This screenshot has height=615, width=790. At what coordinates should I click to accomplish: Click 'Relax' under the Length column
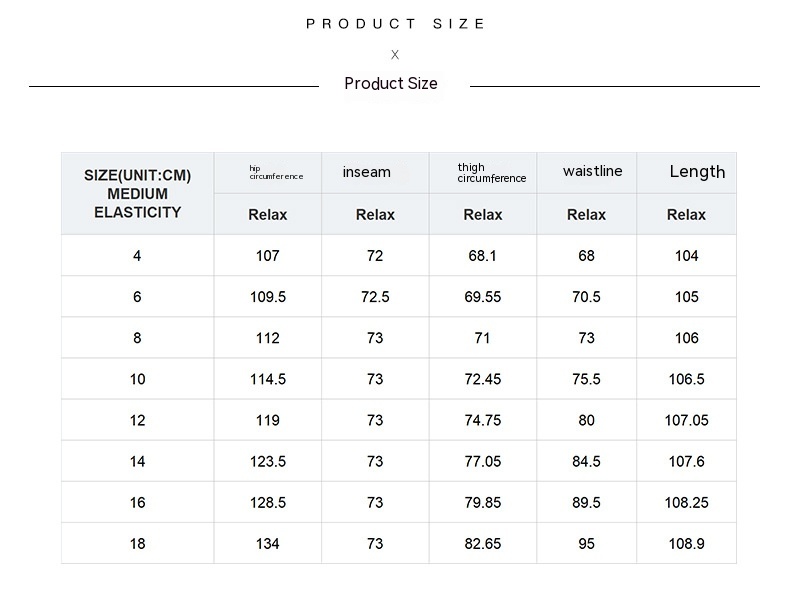pos(686,215)
